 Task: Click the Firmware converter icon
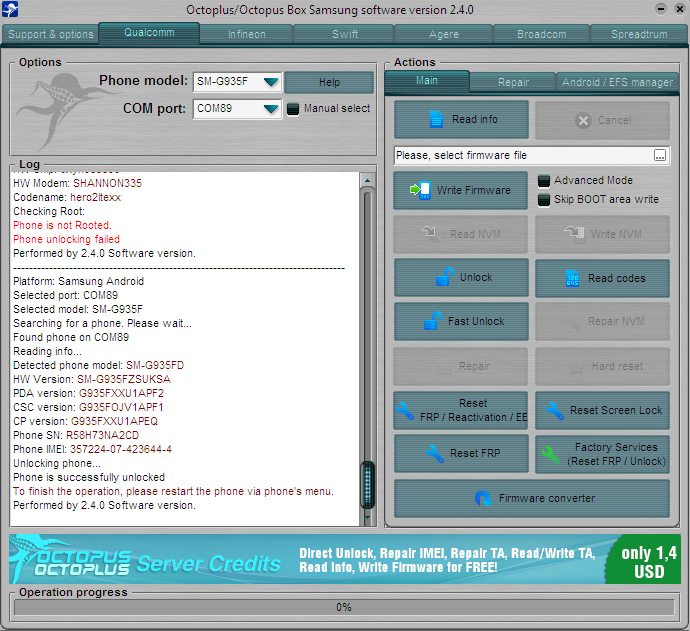483,498
